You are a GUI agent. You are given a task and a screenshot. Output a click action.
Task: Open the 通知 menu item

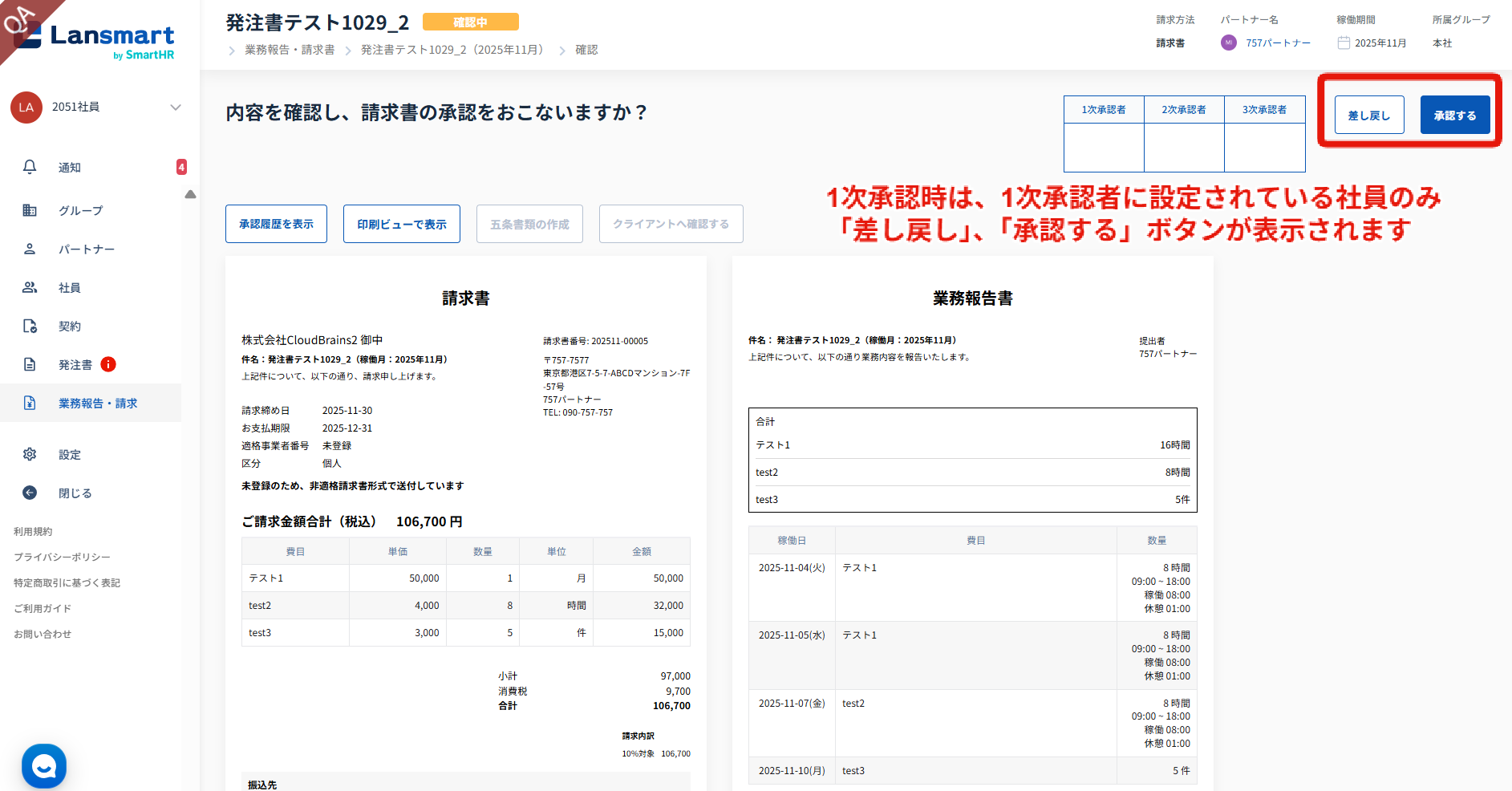click(70, 167)
